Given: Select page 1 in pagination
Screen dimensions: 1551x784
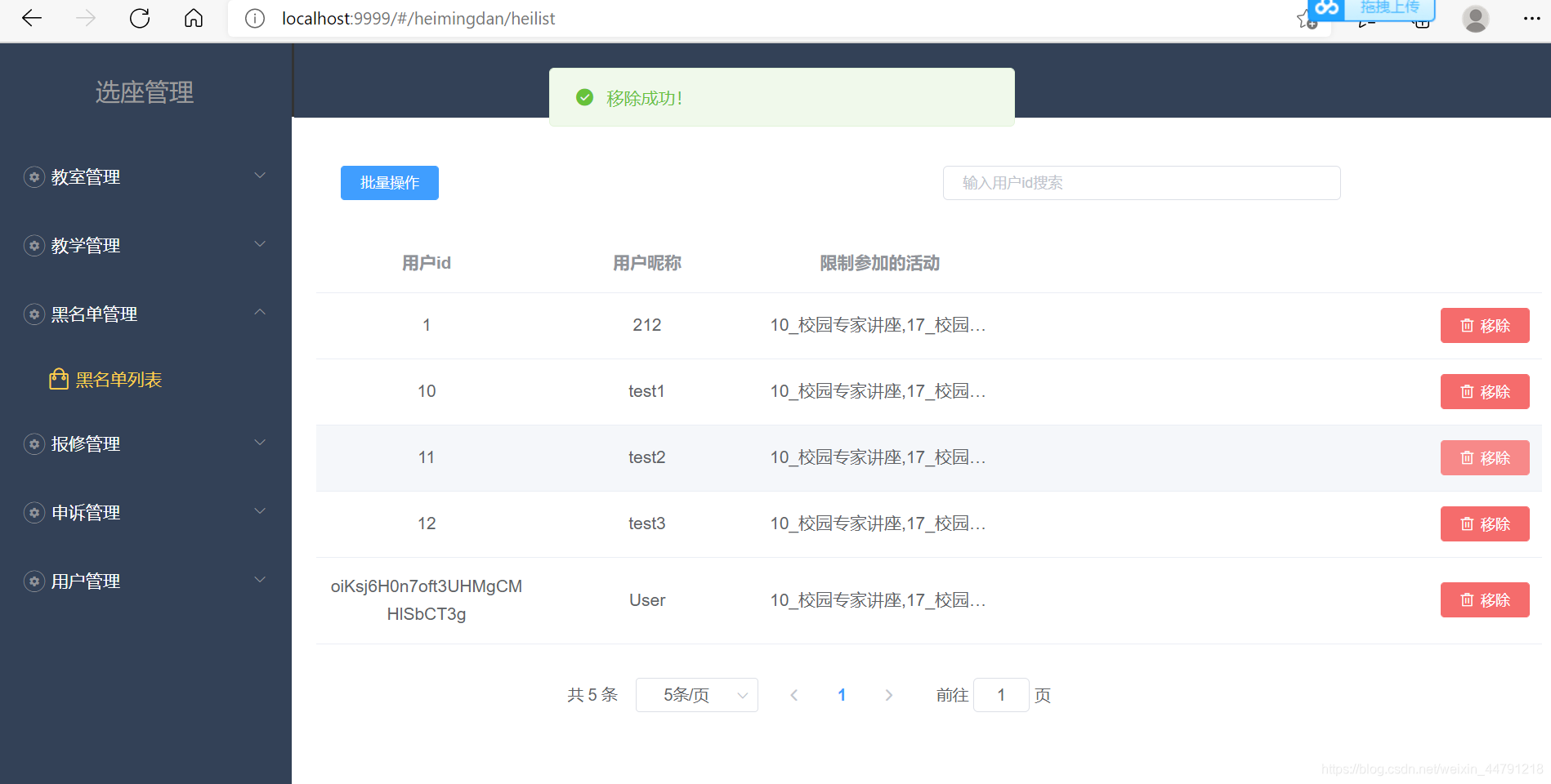Looking at the screenshot, I should (842, 695).
